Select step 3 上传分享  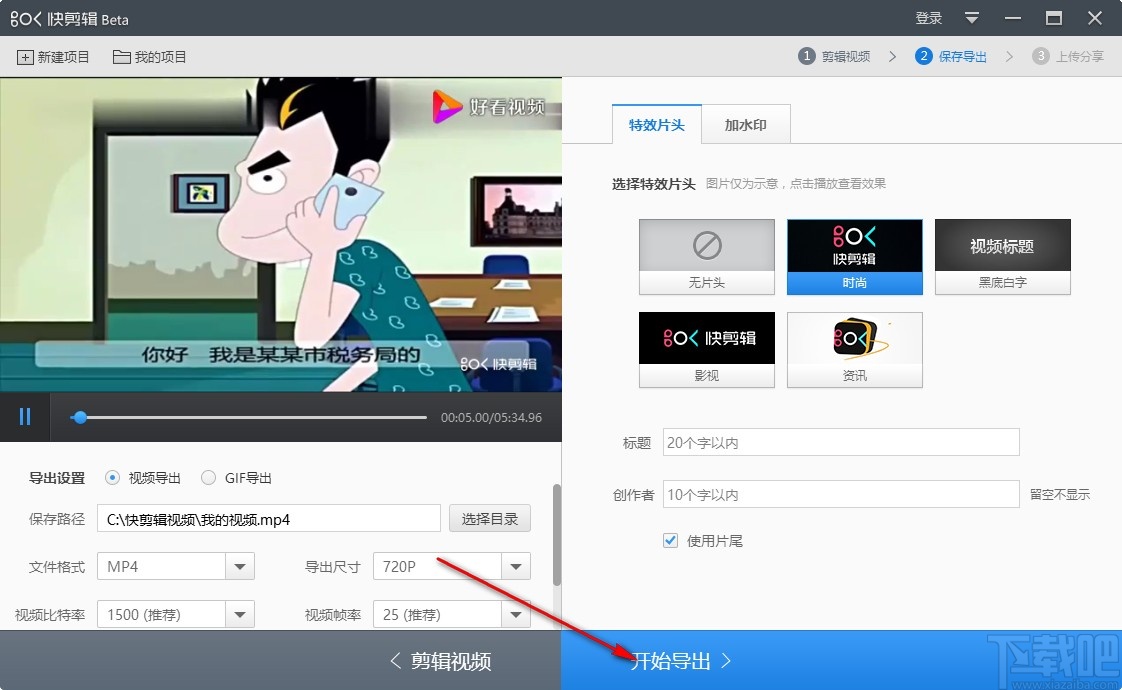1068,57
